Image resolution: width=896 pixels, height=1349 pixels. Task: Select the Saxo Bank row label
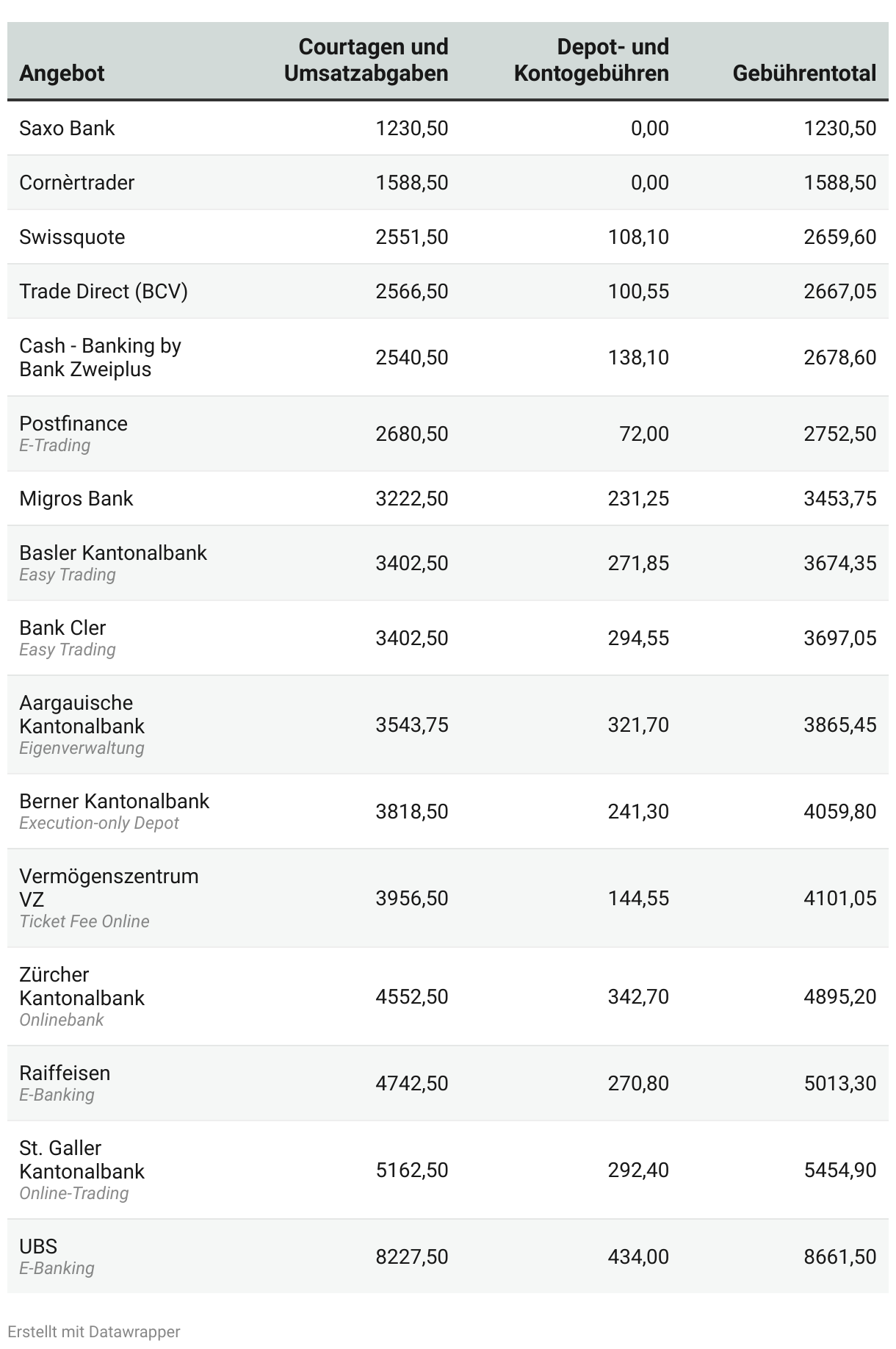[67, 129]
